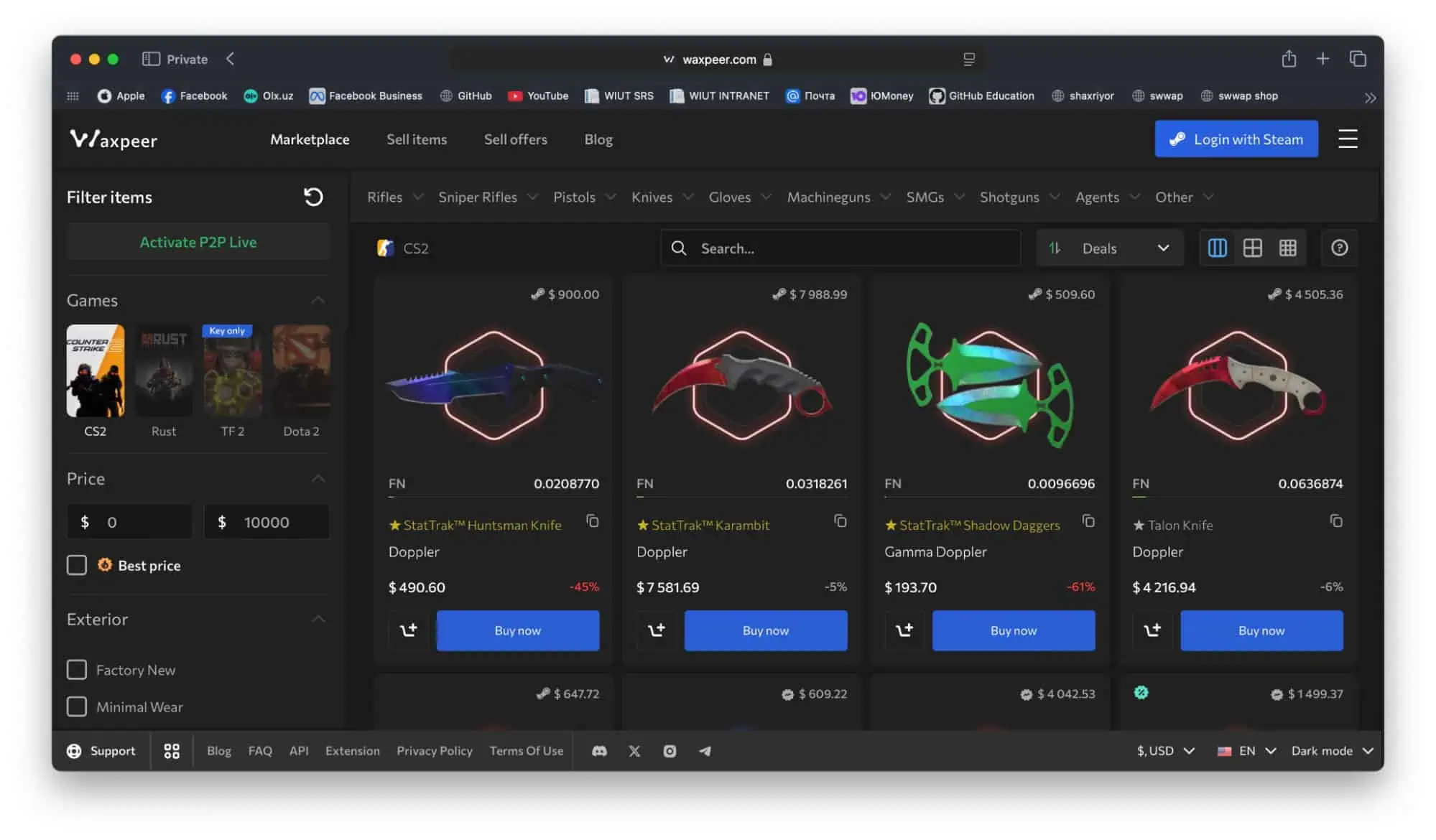Go to the Sell items tab
Viewport: 1436px width, 840px height.
pyautogui.click(x=417, y=139)
